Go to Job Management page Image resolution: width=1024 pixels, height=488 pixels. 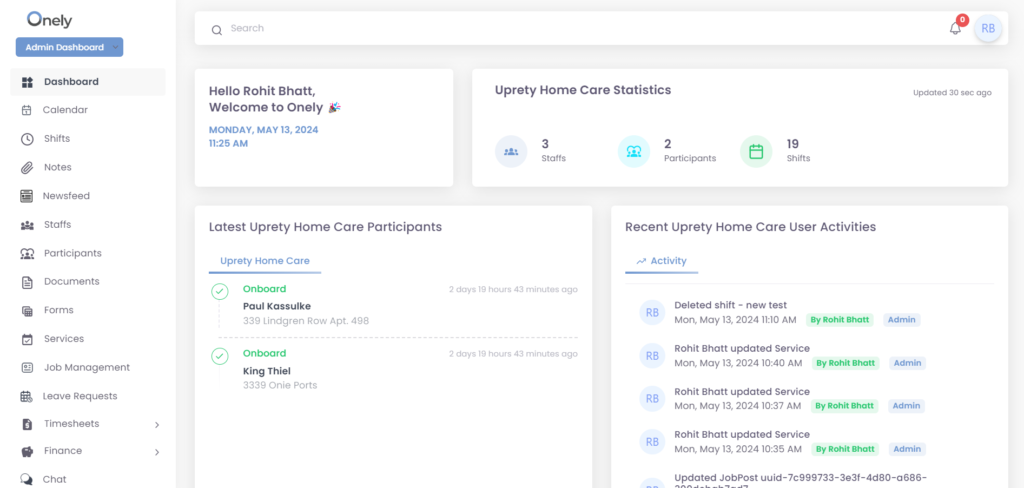point(86,368)
